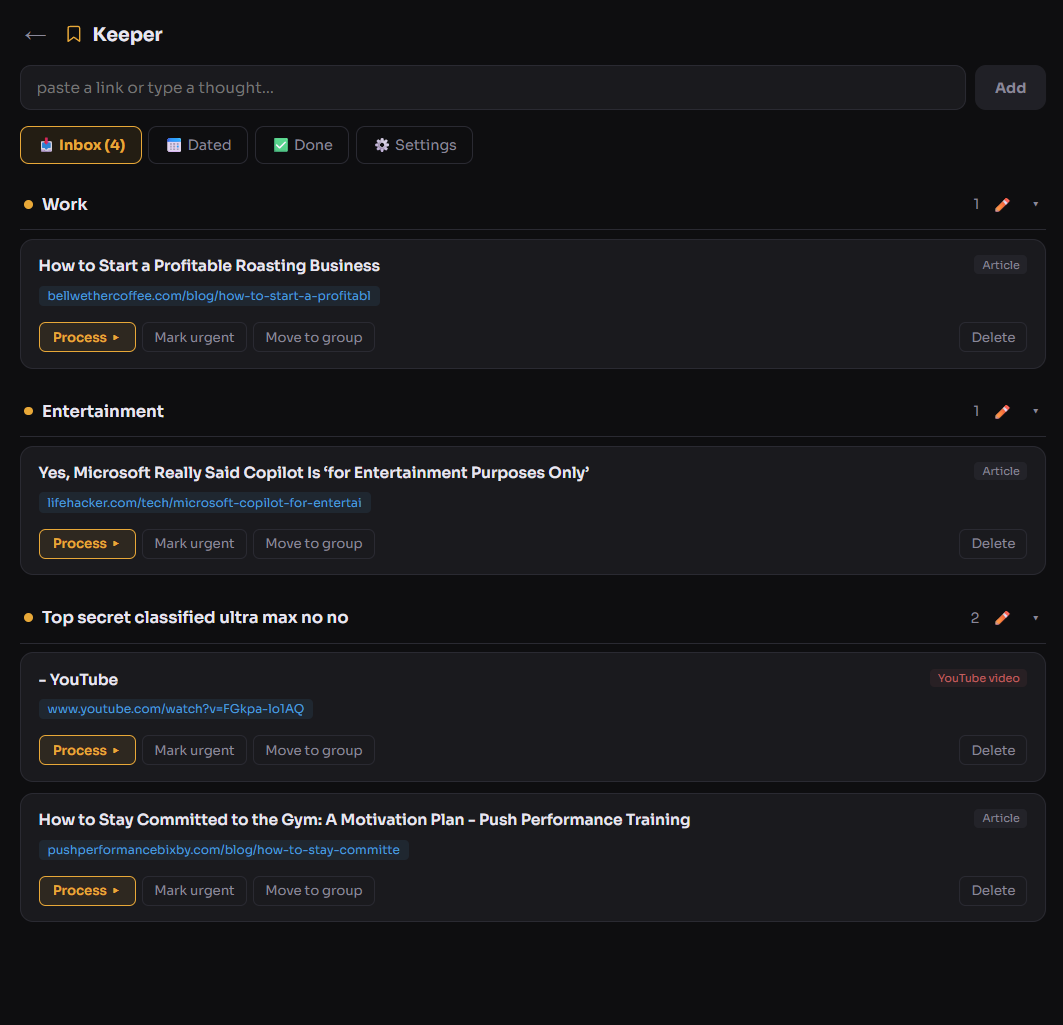Switch to the Dated tab

pyautogui.click(x=198, y=145)
